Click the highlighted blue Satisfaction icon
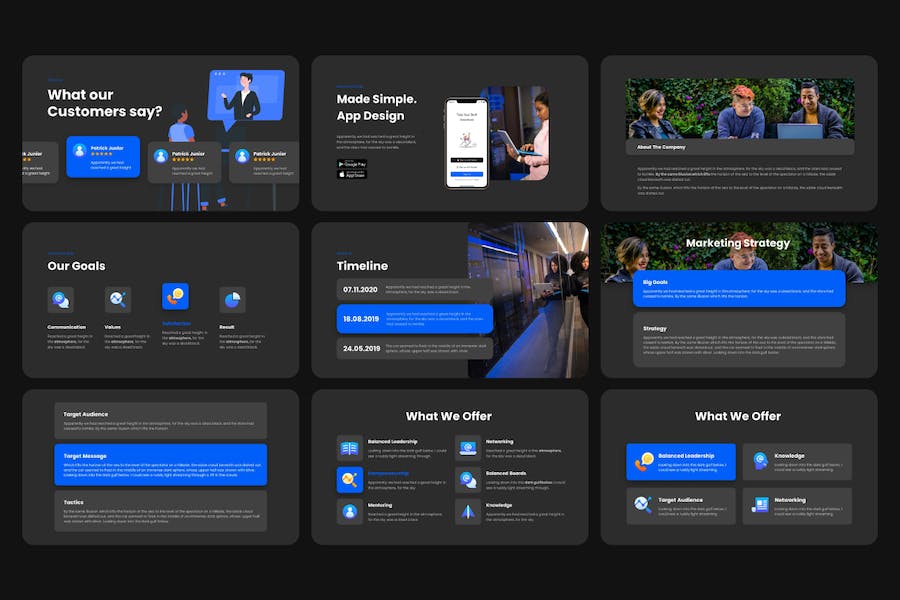This screenshot has height=600, width=900. [x=175, y=296]
